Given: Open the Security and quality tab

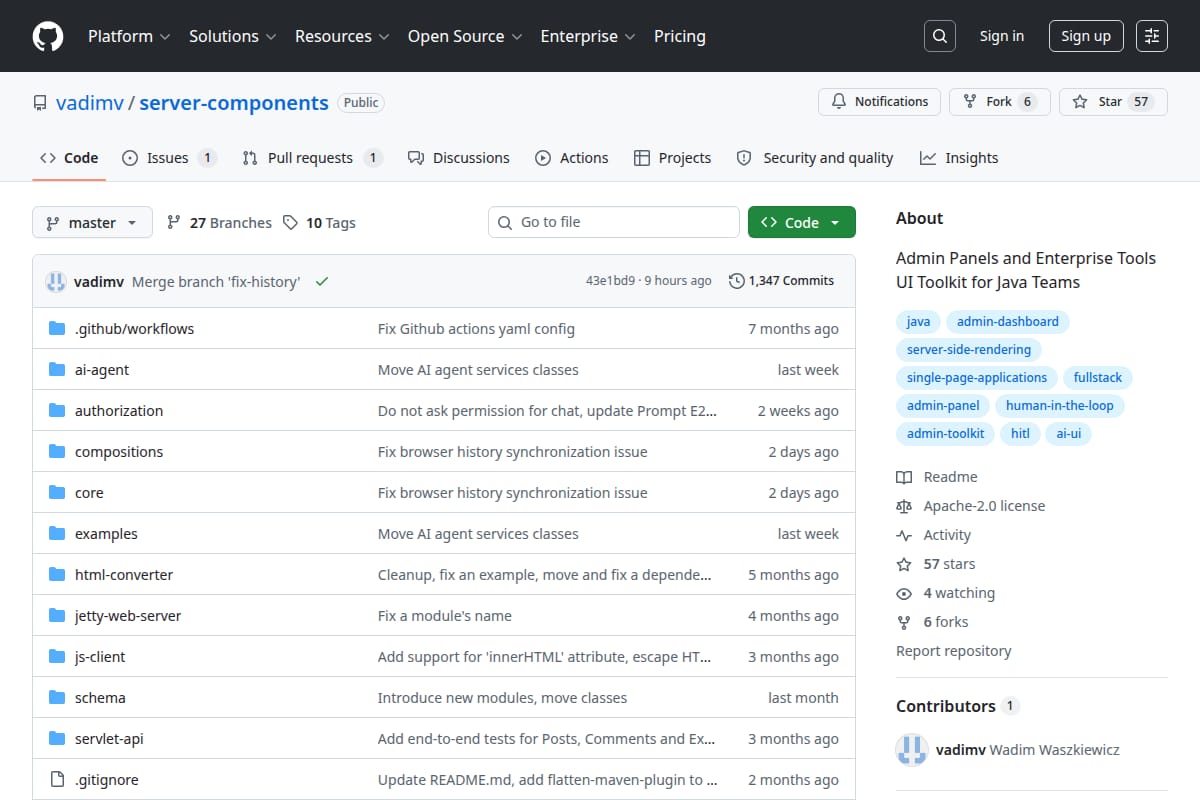Looking at the screenshot, I should click(815, 158).
